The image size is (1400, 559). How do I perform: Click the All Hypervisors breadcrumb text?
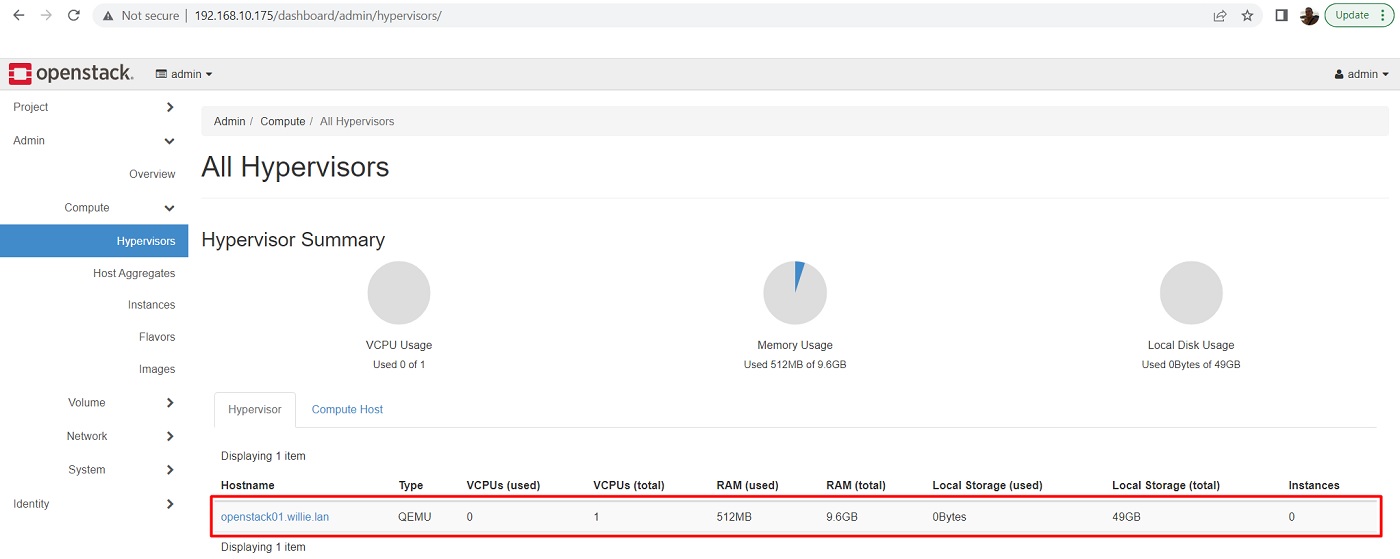click(357, 121)
